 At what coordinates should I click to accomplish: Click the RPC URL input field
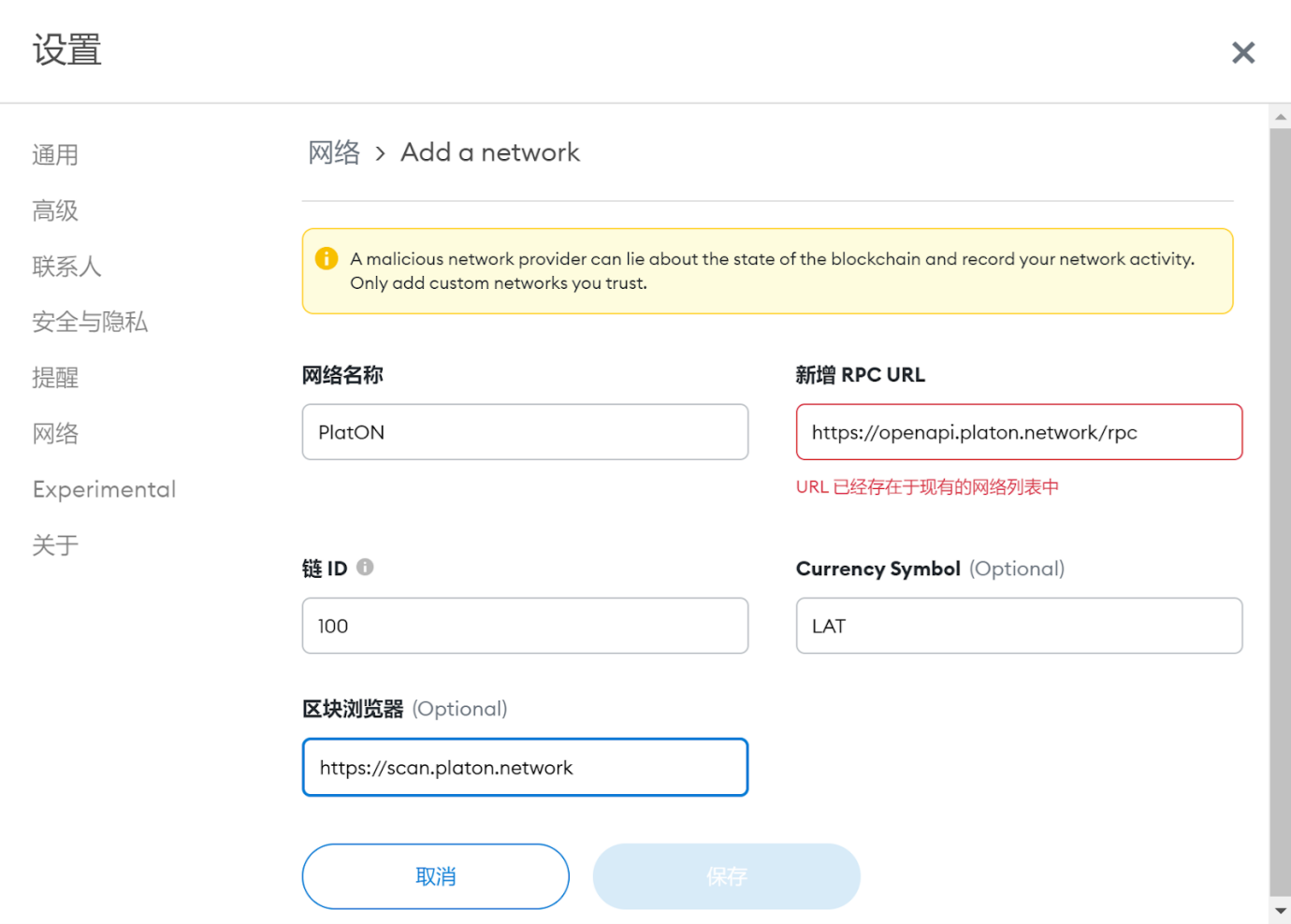[x=1019, y=432]
